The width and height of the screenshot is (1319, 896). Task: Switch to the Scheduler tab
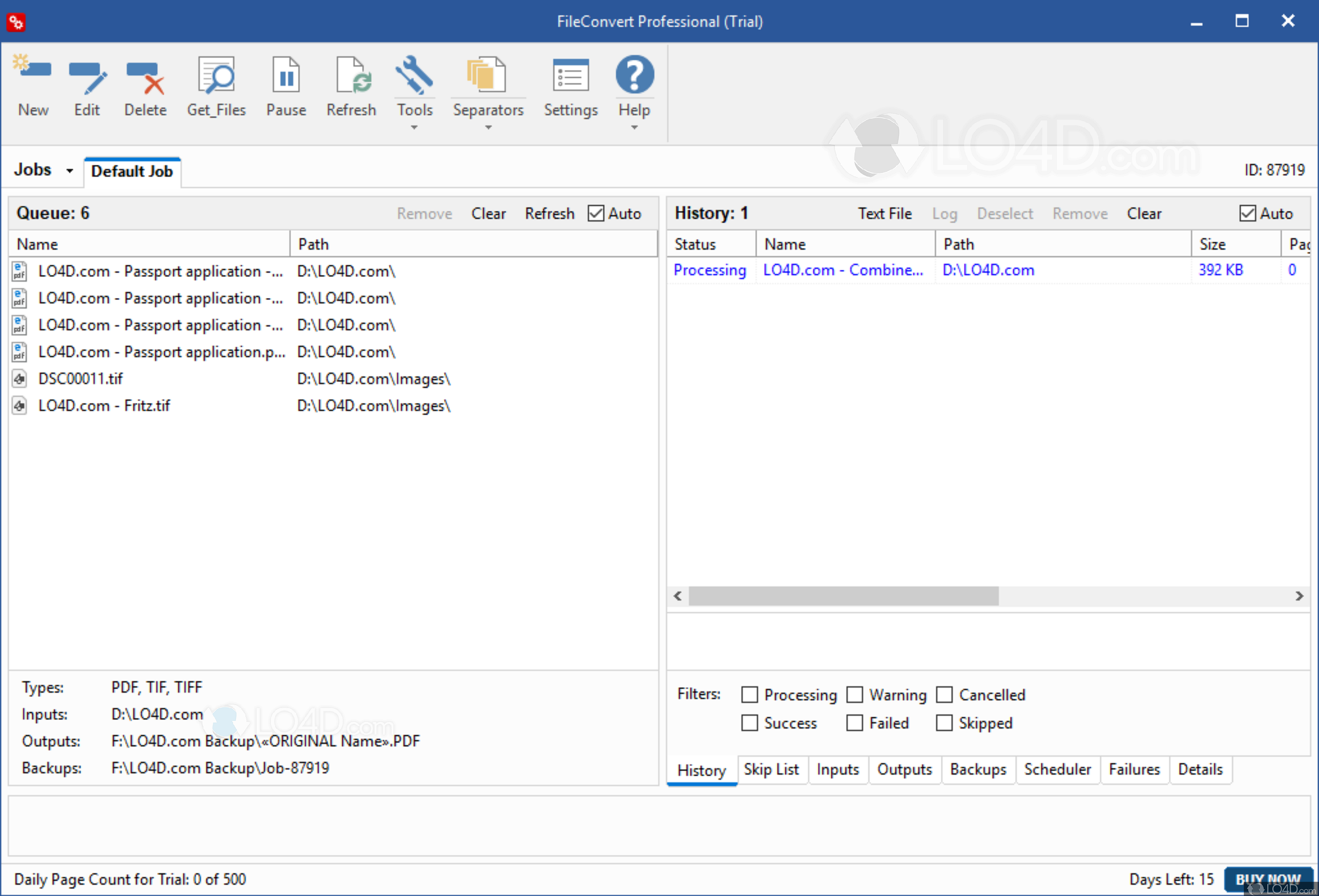coord(1057,770)
